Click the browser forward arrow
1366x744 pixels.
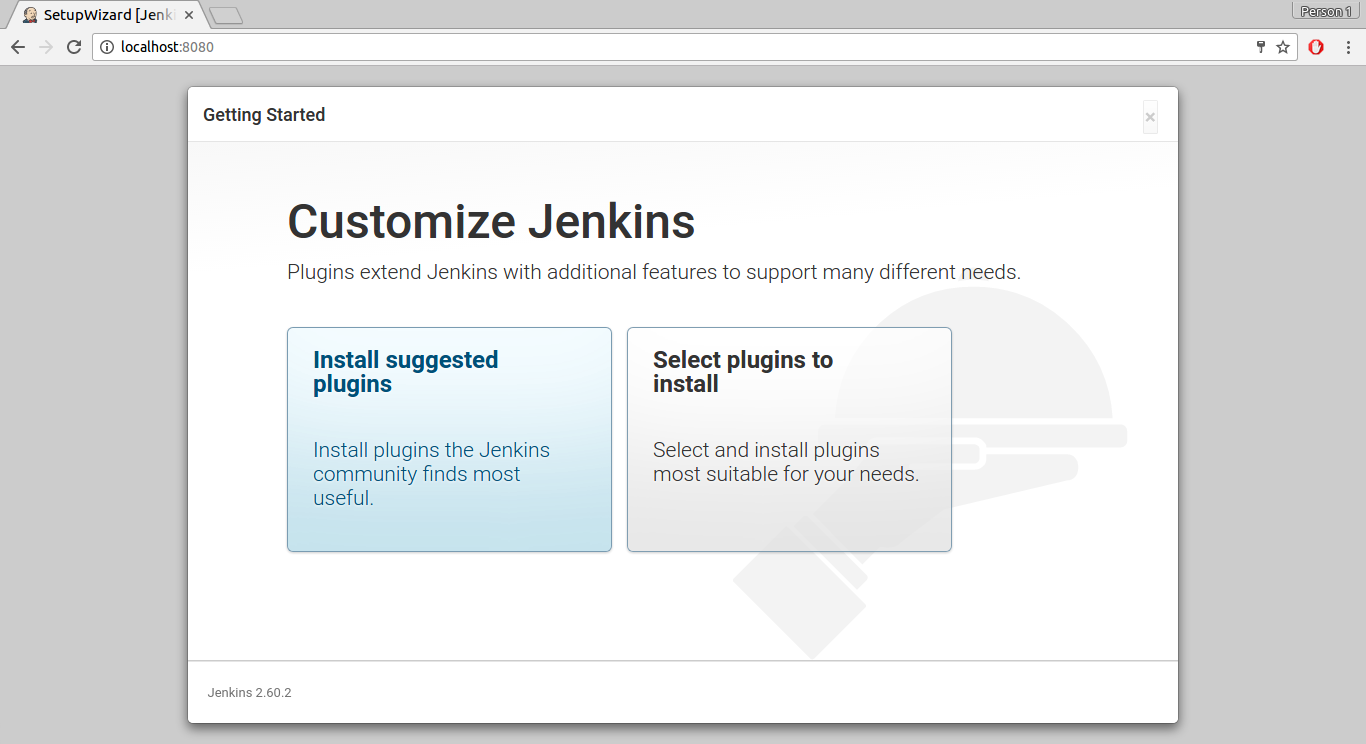point(46,47)
